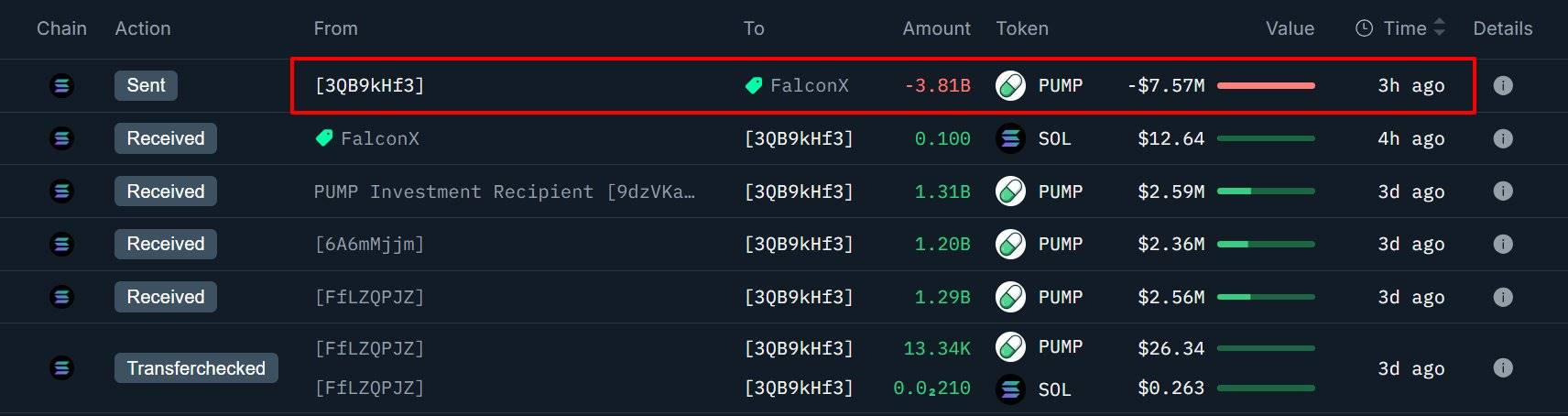Open details of the 0.100 SOL received row
Screen dimensions: 1568x416
(1502, 138)
